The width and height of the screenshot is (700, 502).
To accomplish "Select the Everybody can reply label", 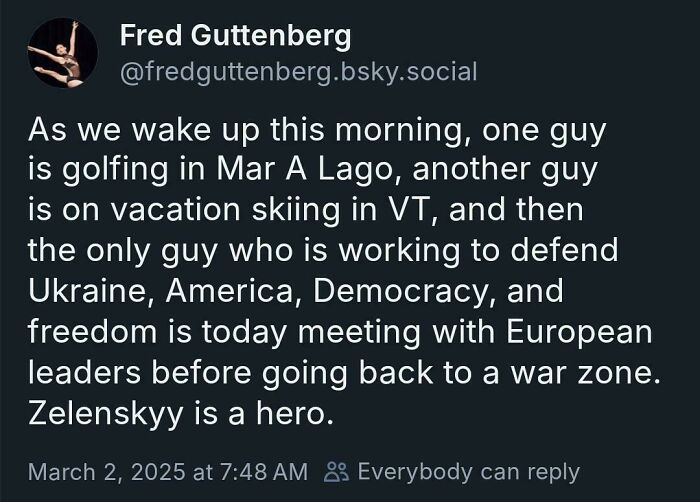I will (x=469, y=472).
